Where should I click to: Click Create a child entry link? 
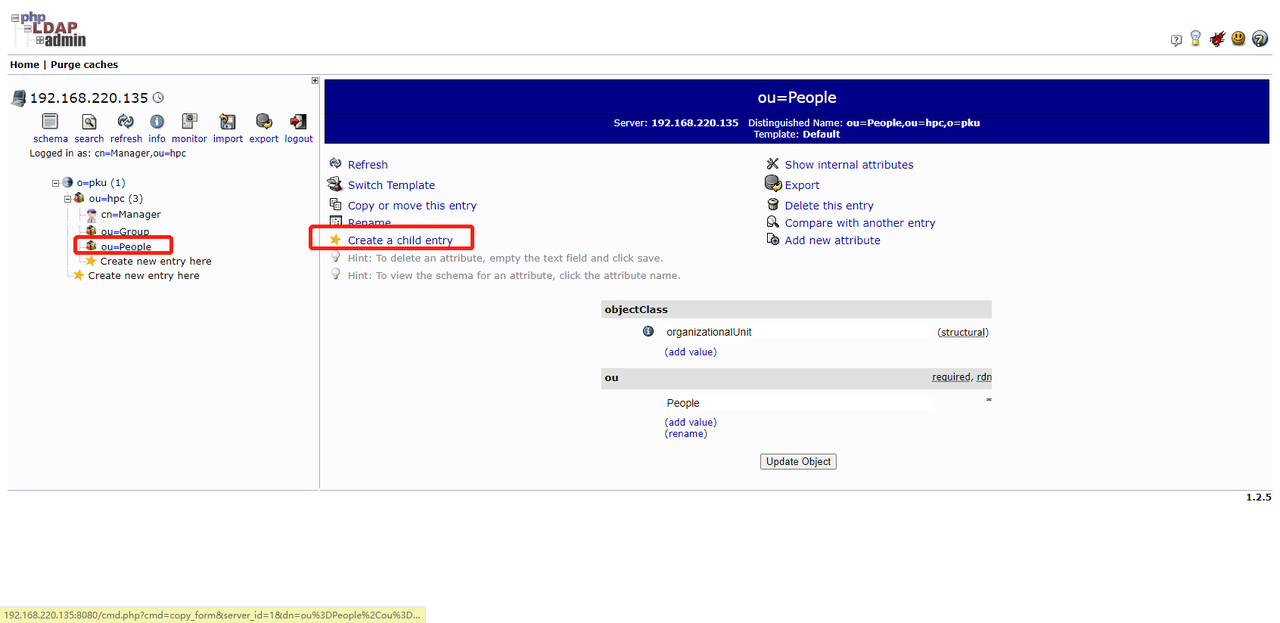pos(400,241)
